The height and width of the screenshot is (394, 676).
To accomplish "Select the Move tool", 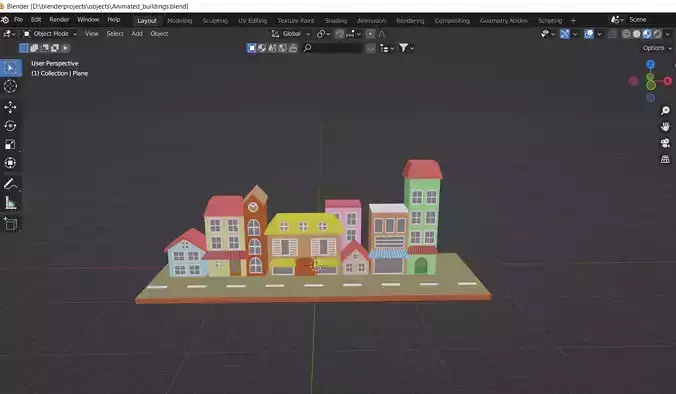I will point(10,107).
